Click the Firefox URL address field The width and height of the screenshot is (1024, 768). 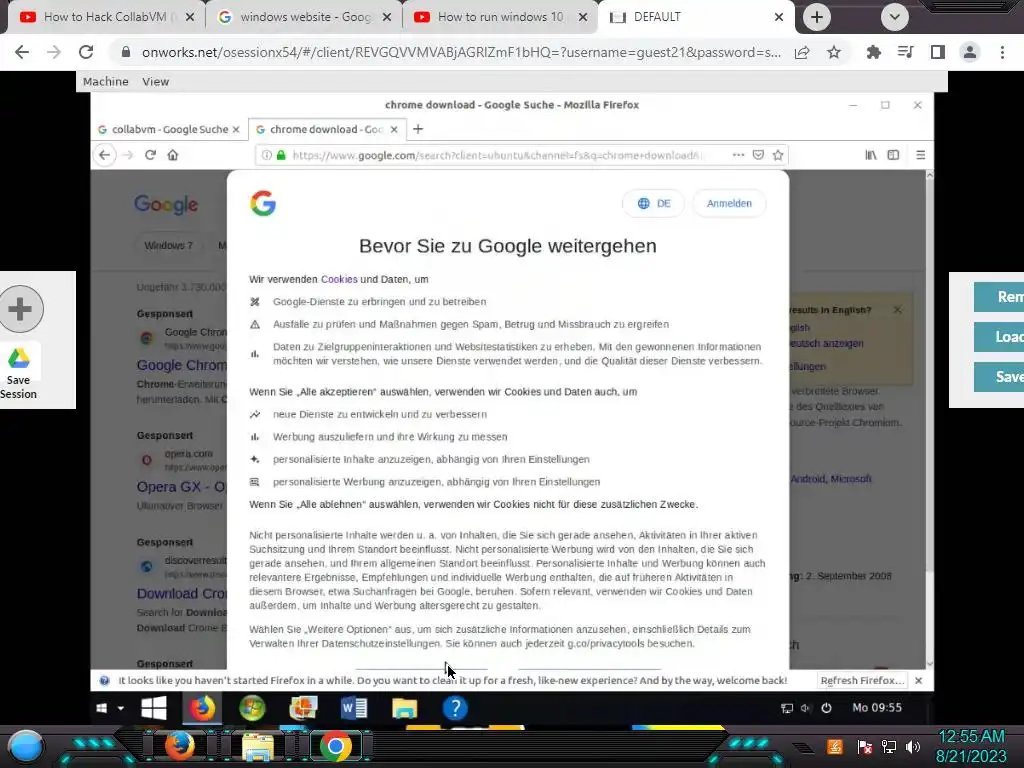point(496,155)
